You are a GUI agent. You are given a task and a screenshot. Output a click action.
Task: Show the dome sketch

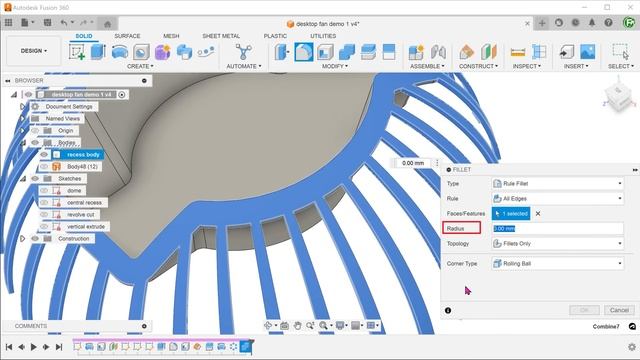pos(44,191)
